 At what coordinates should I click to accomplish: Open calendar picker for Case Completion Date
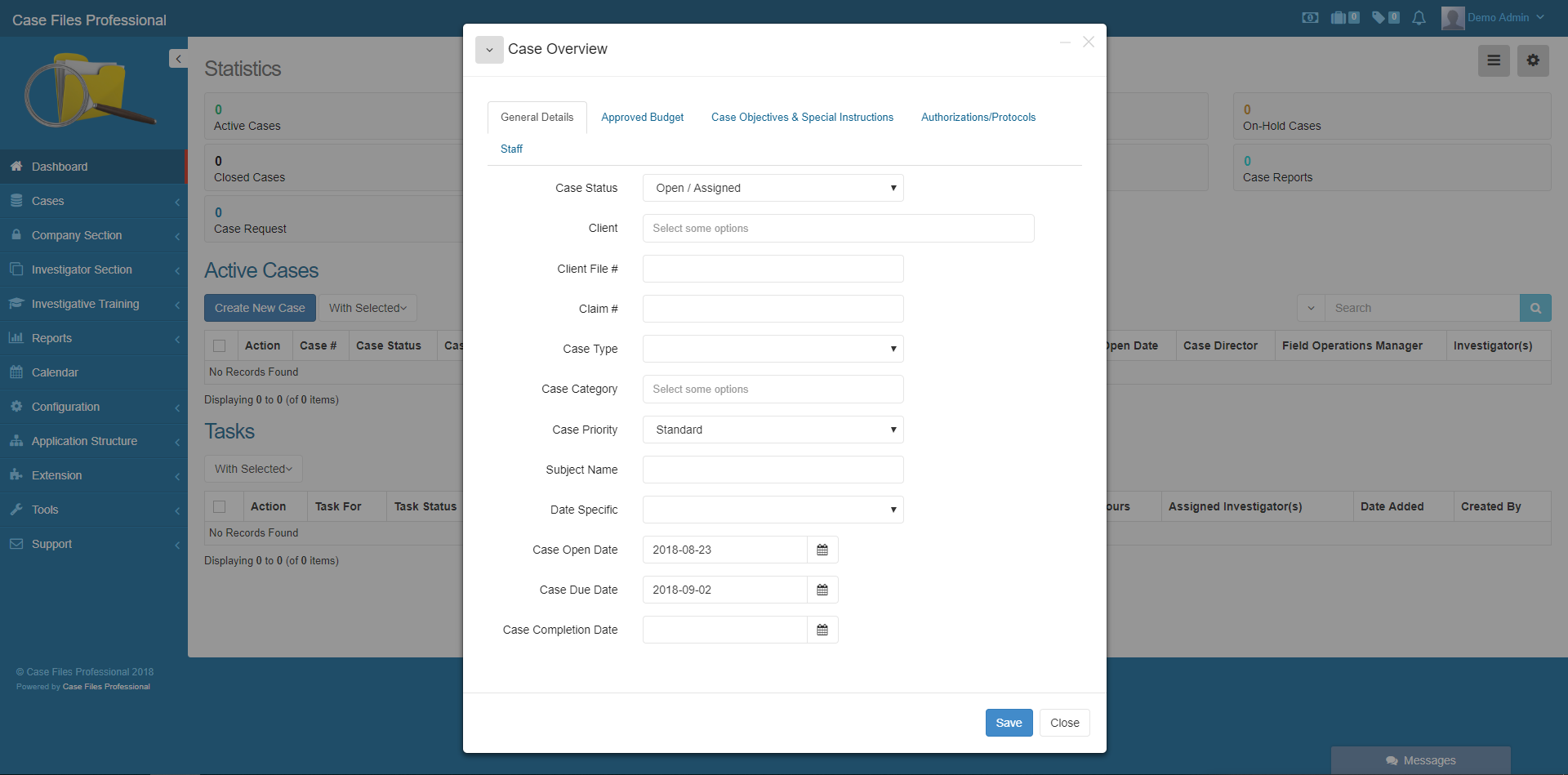point(822,630)
